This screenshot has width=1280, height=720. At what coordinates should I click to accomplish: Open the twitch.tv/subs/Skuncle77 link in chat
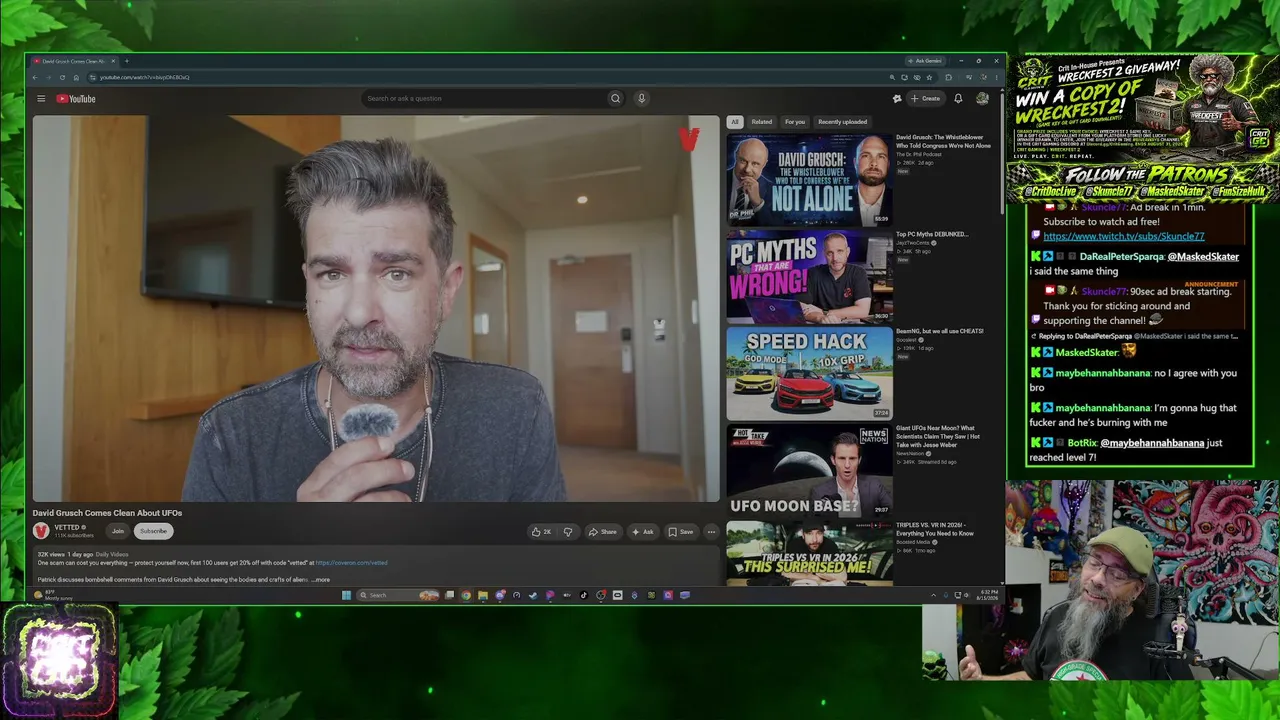pyautogui.click(x=1123, y=237)
